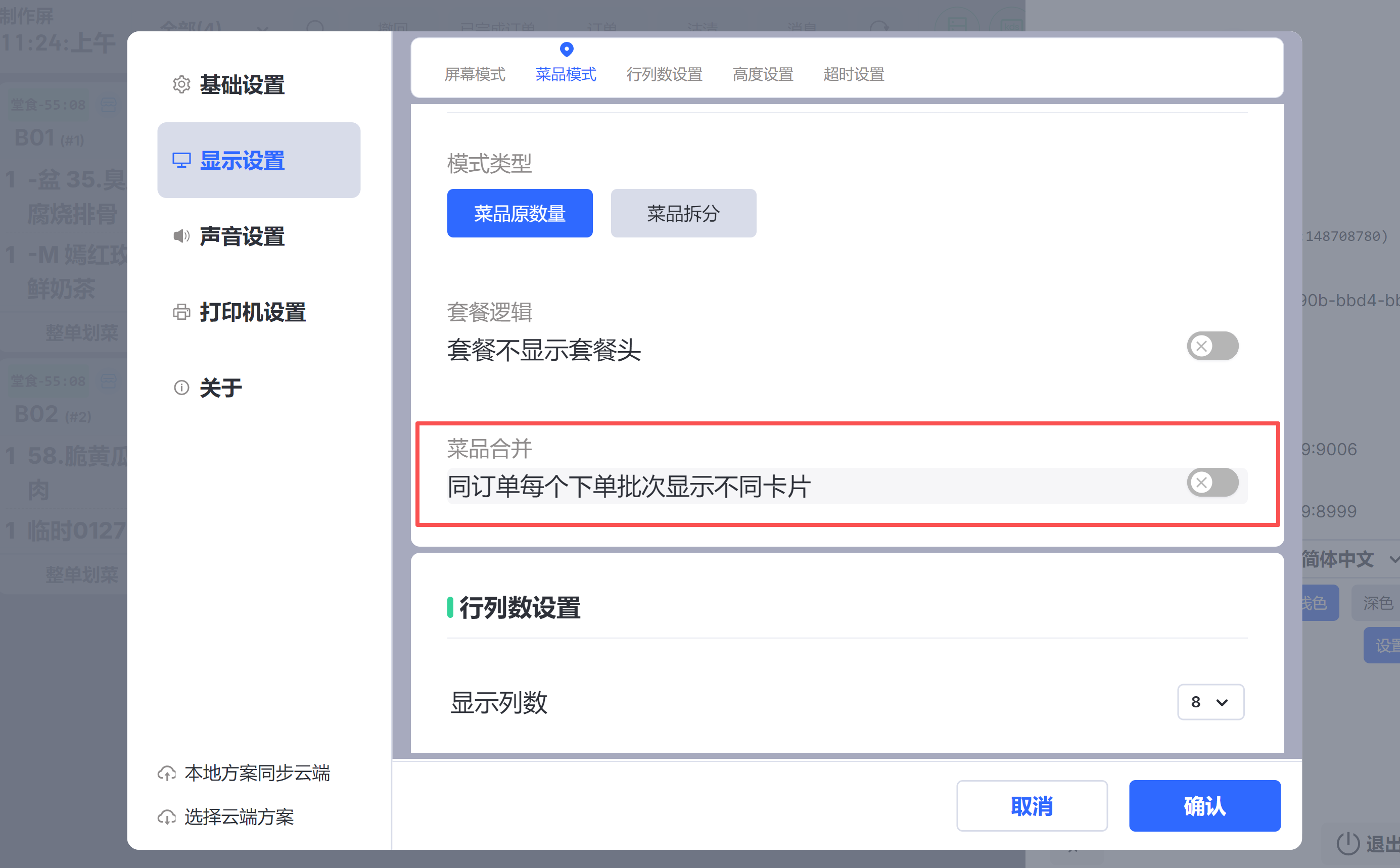This screenshot has width=1400, height=868.
Task: Click the info icon beside 关于
Action: coord(181,388)
